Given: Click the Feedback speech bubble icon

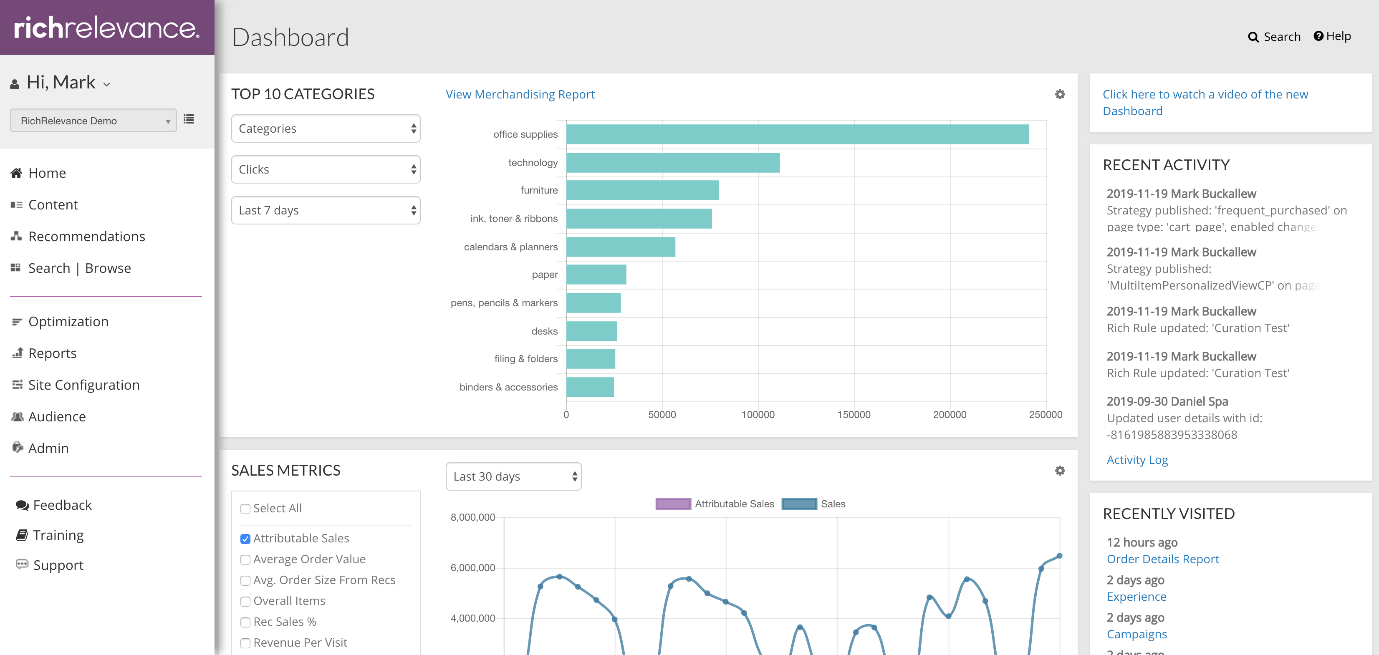Looking at the screenshot, I should [22, 506].
